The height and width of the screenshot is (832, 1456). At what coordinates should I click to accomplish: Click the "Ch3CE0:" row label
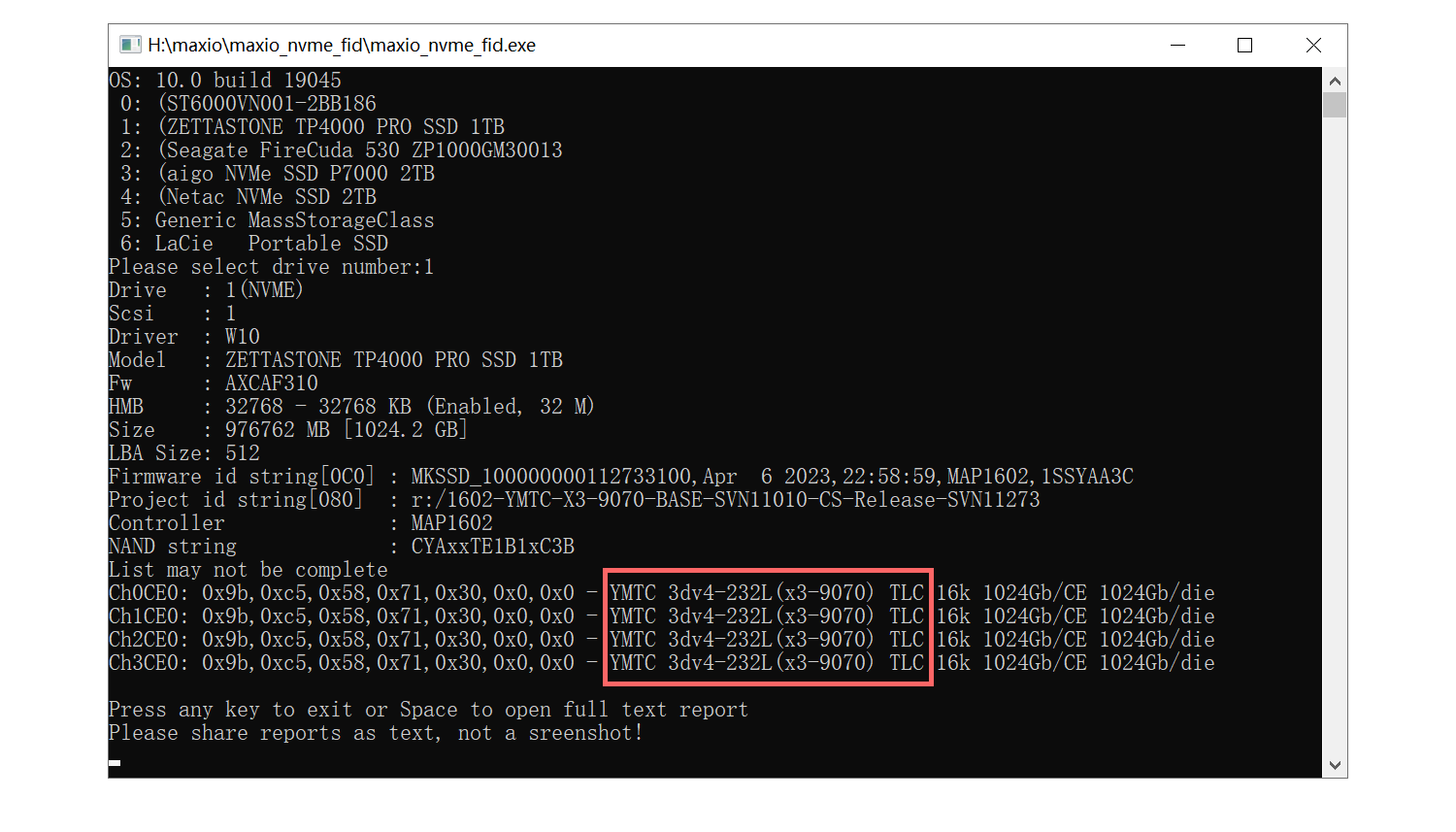pos(149,663)
